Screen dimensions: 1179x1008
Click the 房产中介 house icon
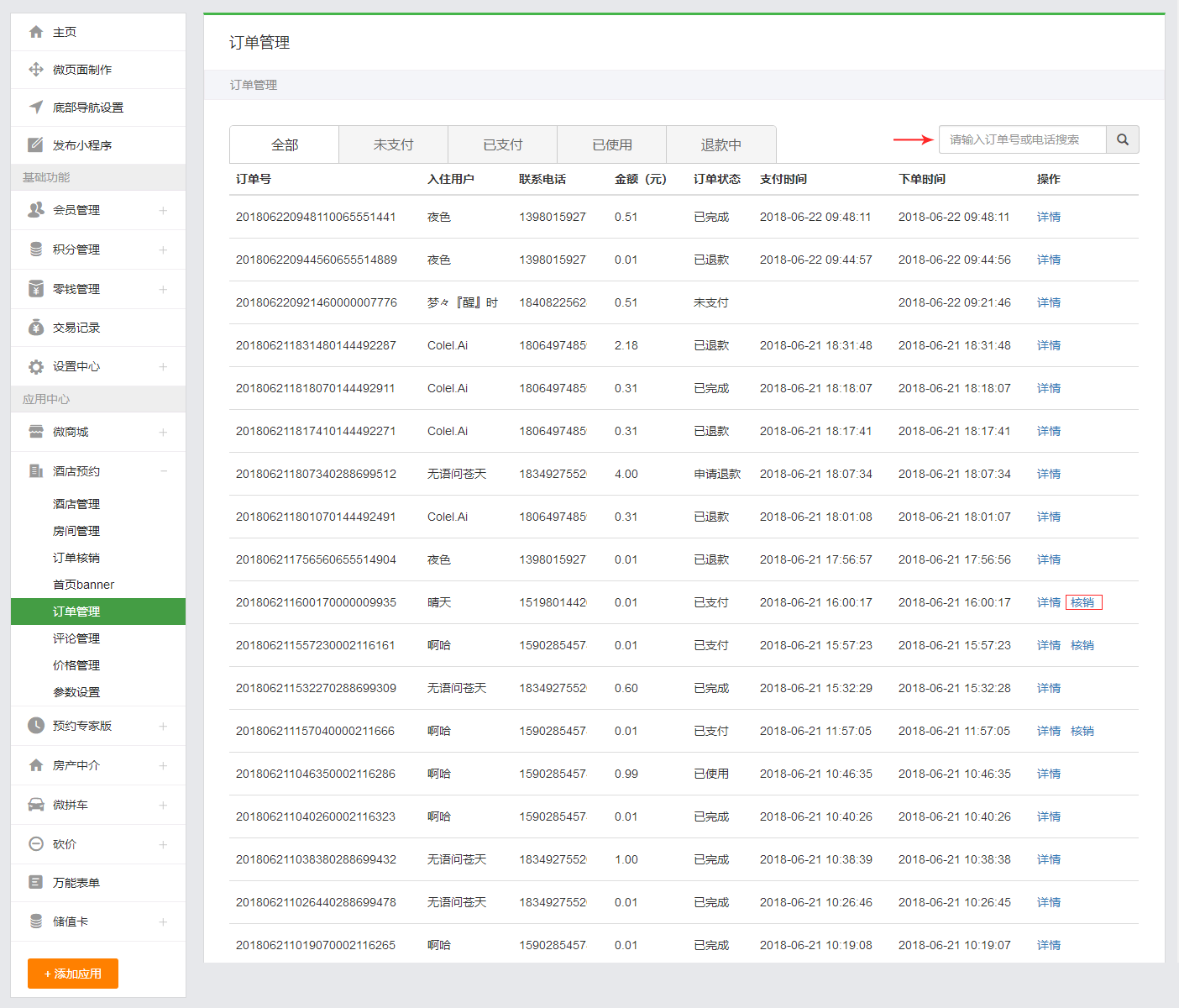pos(36,765)
